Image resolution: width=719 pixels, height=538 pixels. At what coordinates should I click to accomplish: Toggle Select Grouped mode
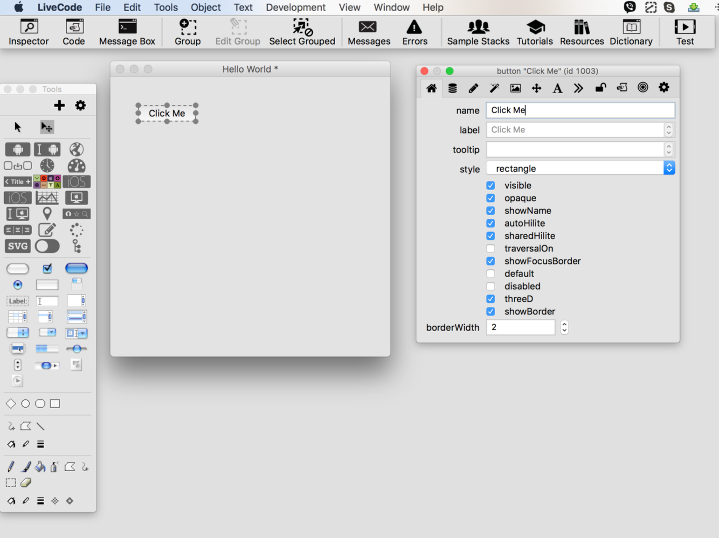click(302, 32)
